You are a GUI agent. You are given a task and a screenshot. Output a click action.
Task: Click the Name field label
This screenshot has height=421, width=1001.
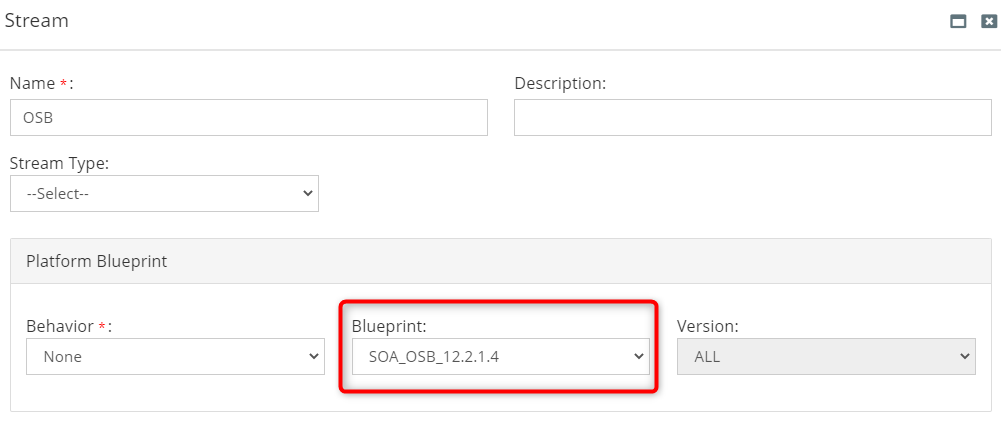tap(42, 84)
